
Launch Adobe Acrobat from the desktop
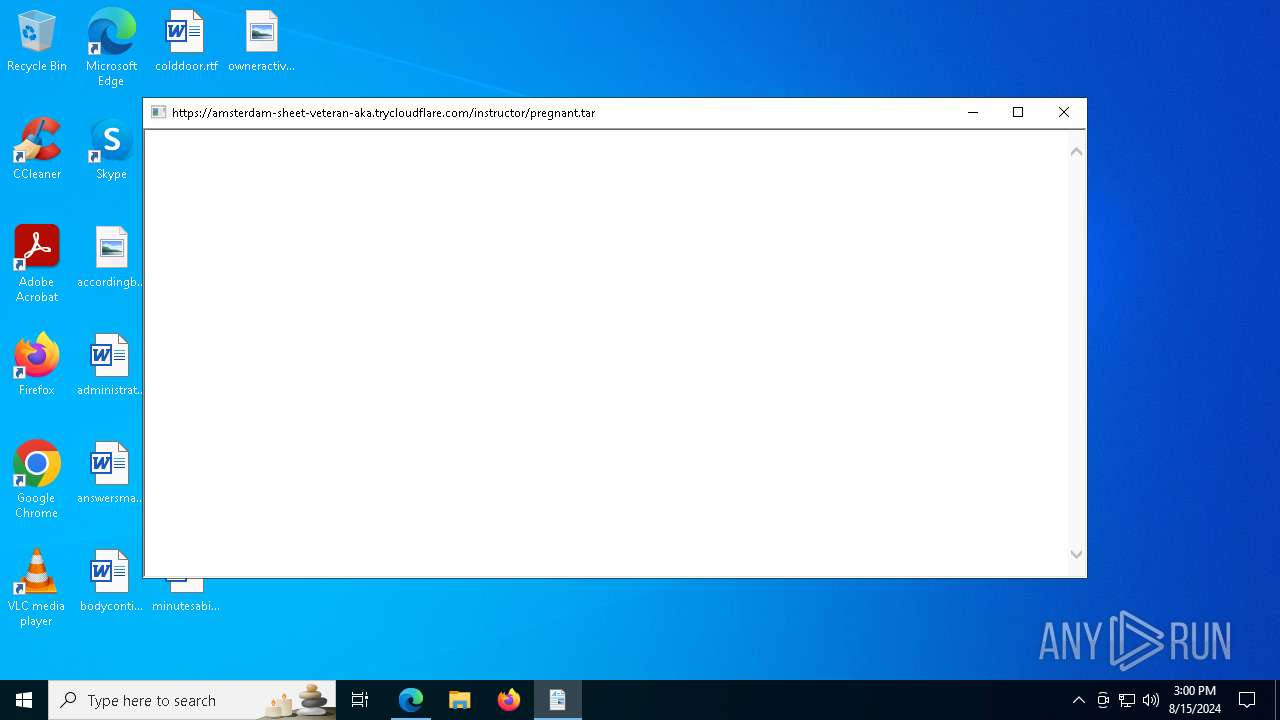coord(37,265)
